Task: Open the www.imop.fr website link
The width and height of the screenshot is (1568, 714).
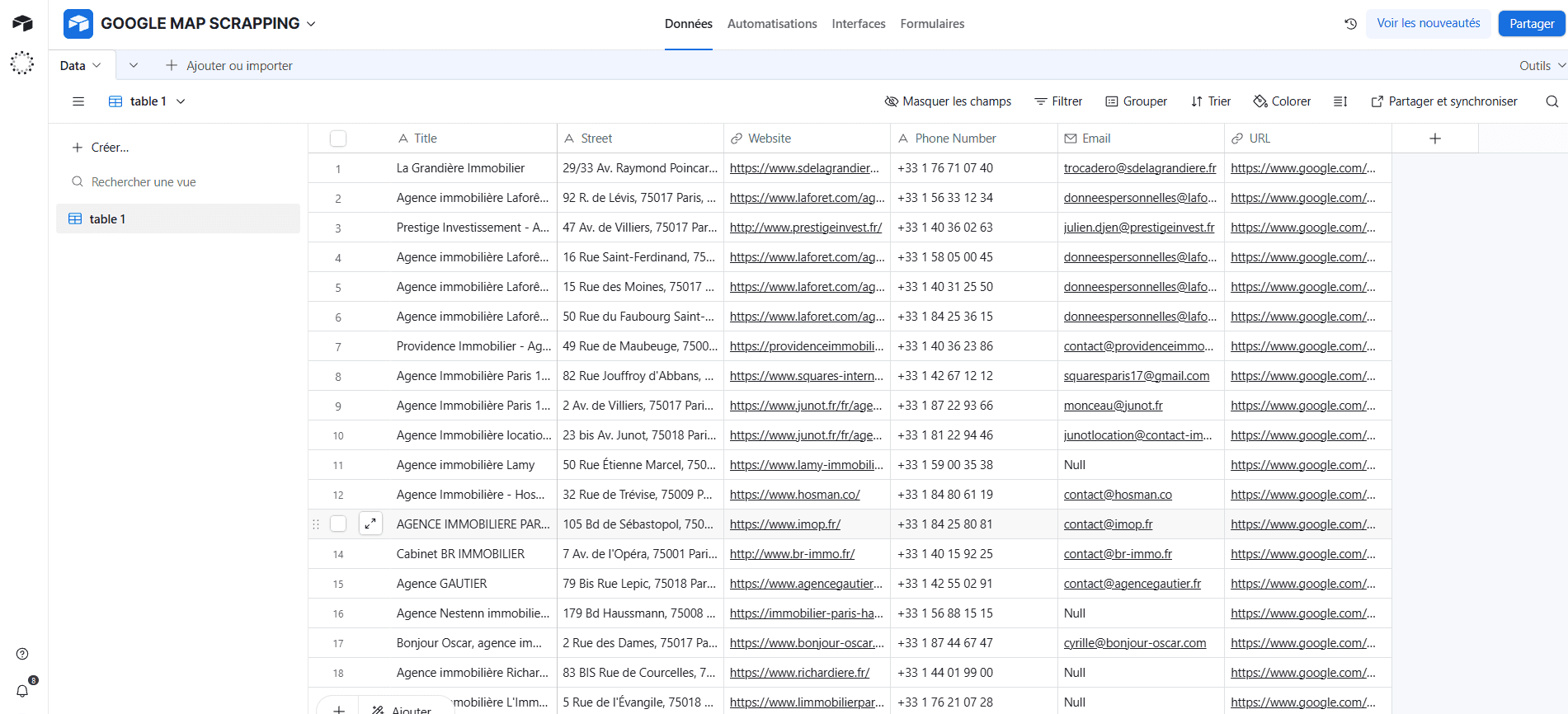Action: 785,524
